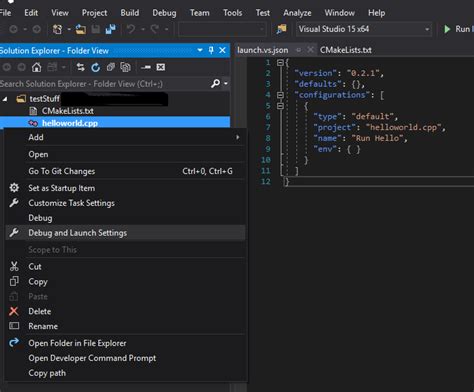Collapse the configurations array on line 4

(x=280, y=95)
